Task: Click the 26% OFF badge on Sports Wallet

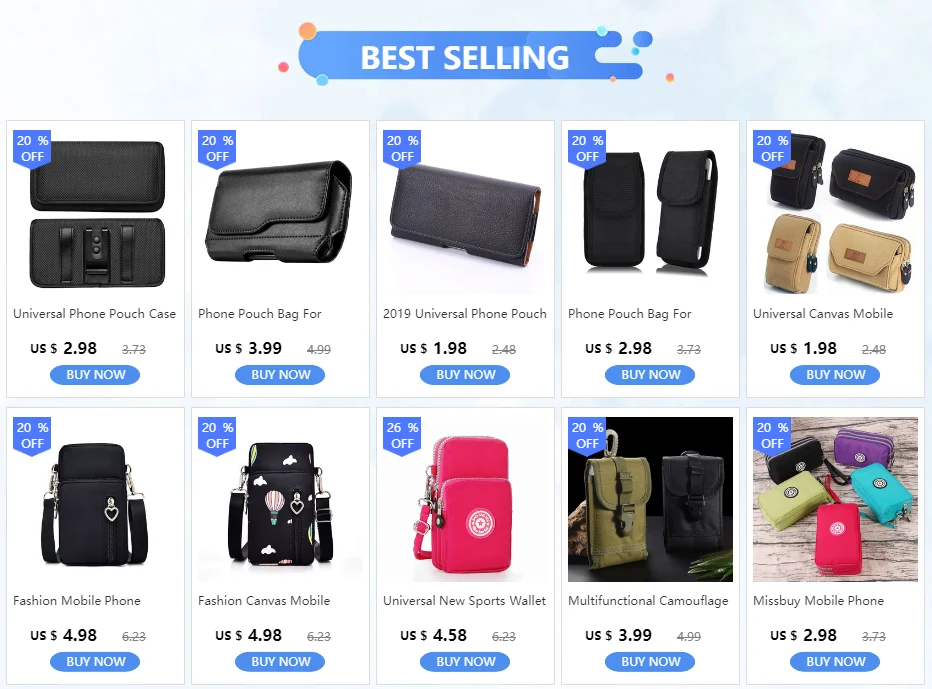Action: 402,436
